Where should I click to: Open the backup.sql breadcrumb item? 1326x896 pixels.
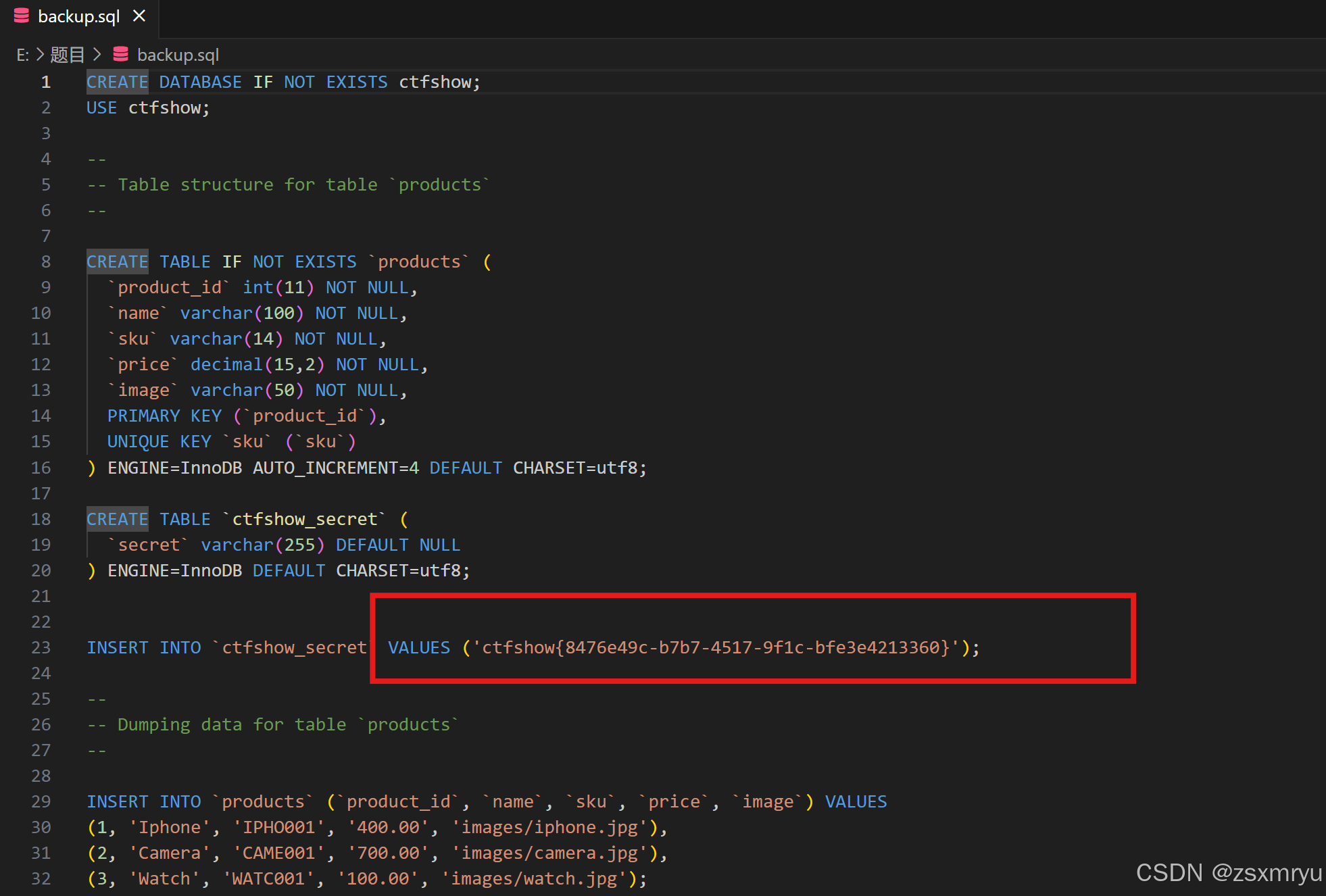click(x=178, y=55)
